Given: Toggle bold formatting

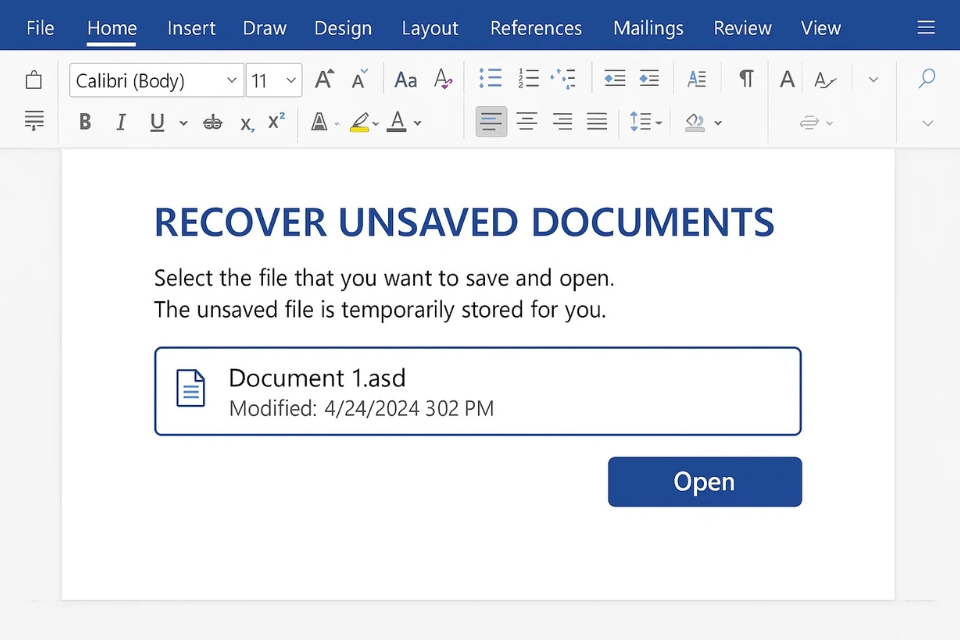Looking at the screenshot, I should click(85, 122).
